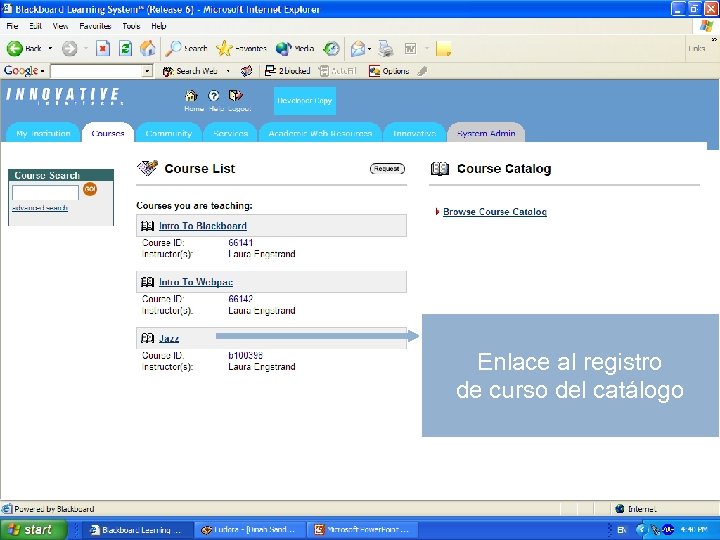
Task: Open the Mail button dropdown arrow
Action: [x=369, y=48]
